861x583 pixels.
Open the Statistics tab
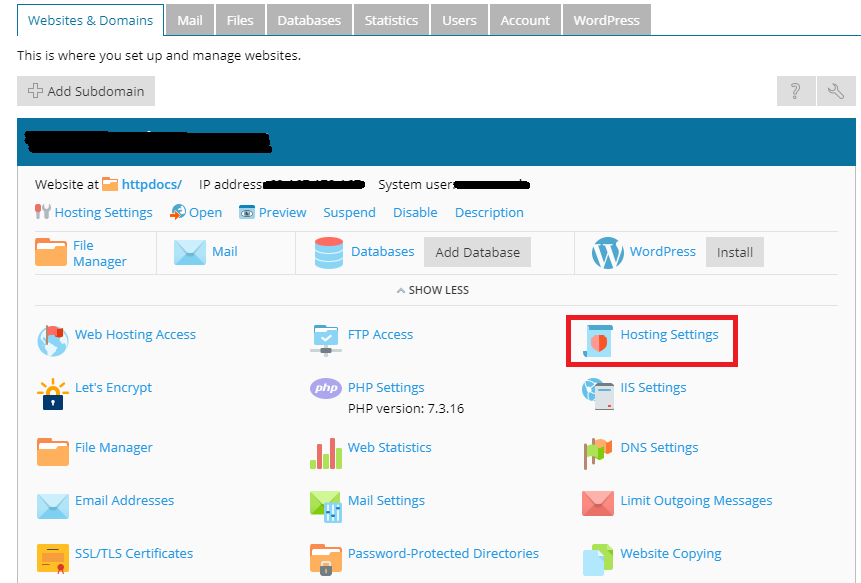(x=392, y=20)
